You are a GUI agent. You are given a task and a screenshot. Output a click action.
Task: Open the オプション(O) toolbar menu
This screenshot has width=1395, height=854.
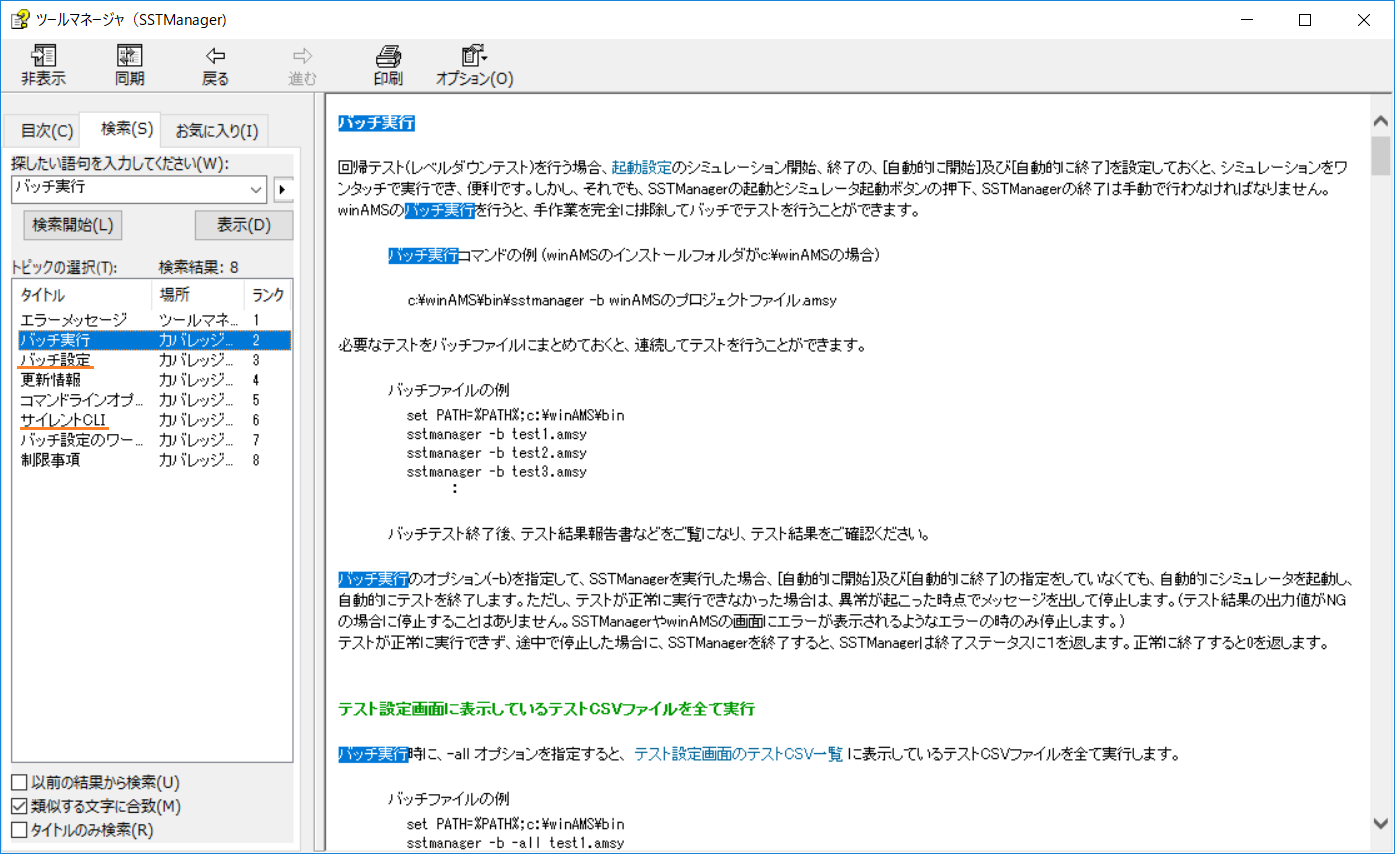coord(474,66)
